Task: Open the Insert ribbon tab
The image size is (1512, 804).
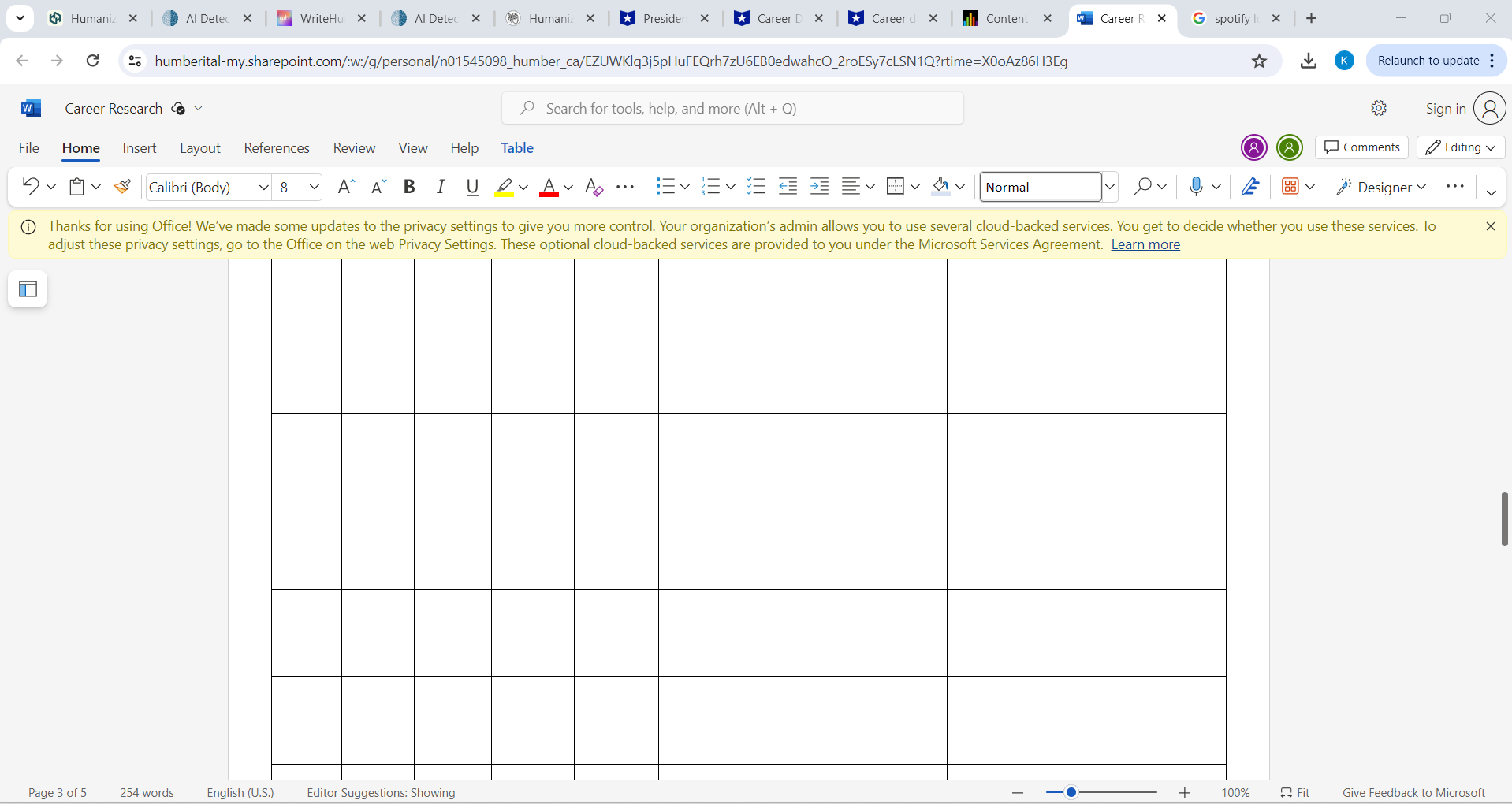Action: point(140,148)
